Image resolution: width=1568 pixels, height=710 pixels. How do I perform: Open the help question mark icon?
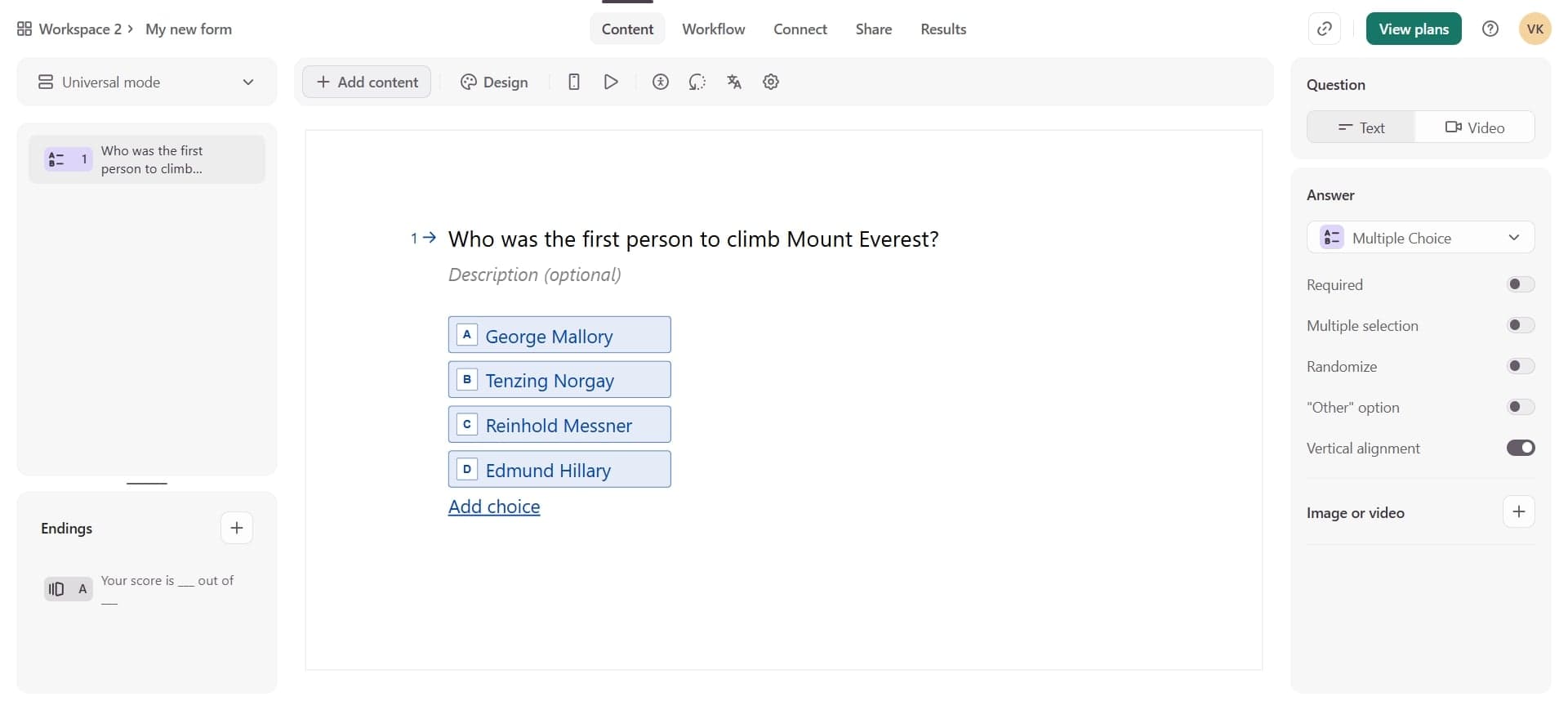(x=1490, y=29)
